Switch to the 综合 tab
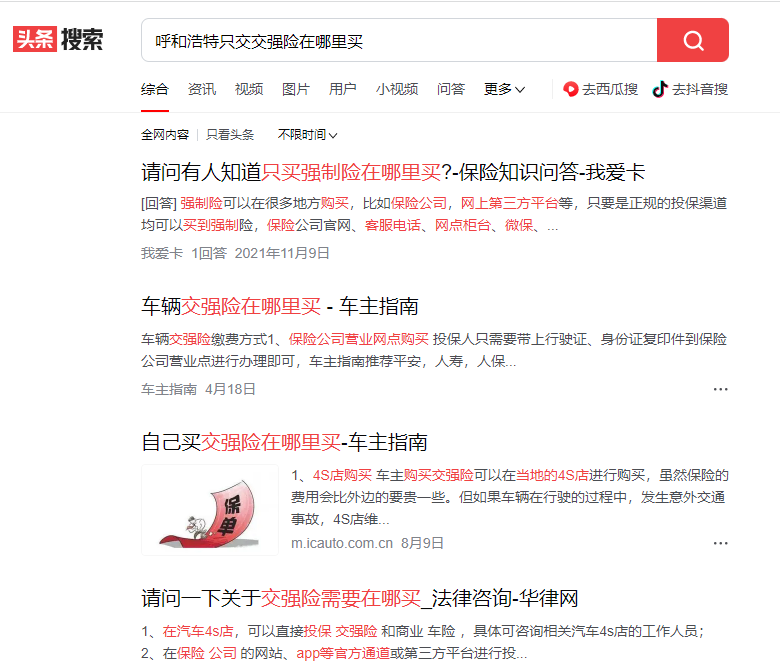This screenshot has width=780, height=666. click(x=155, y=89)
